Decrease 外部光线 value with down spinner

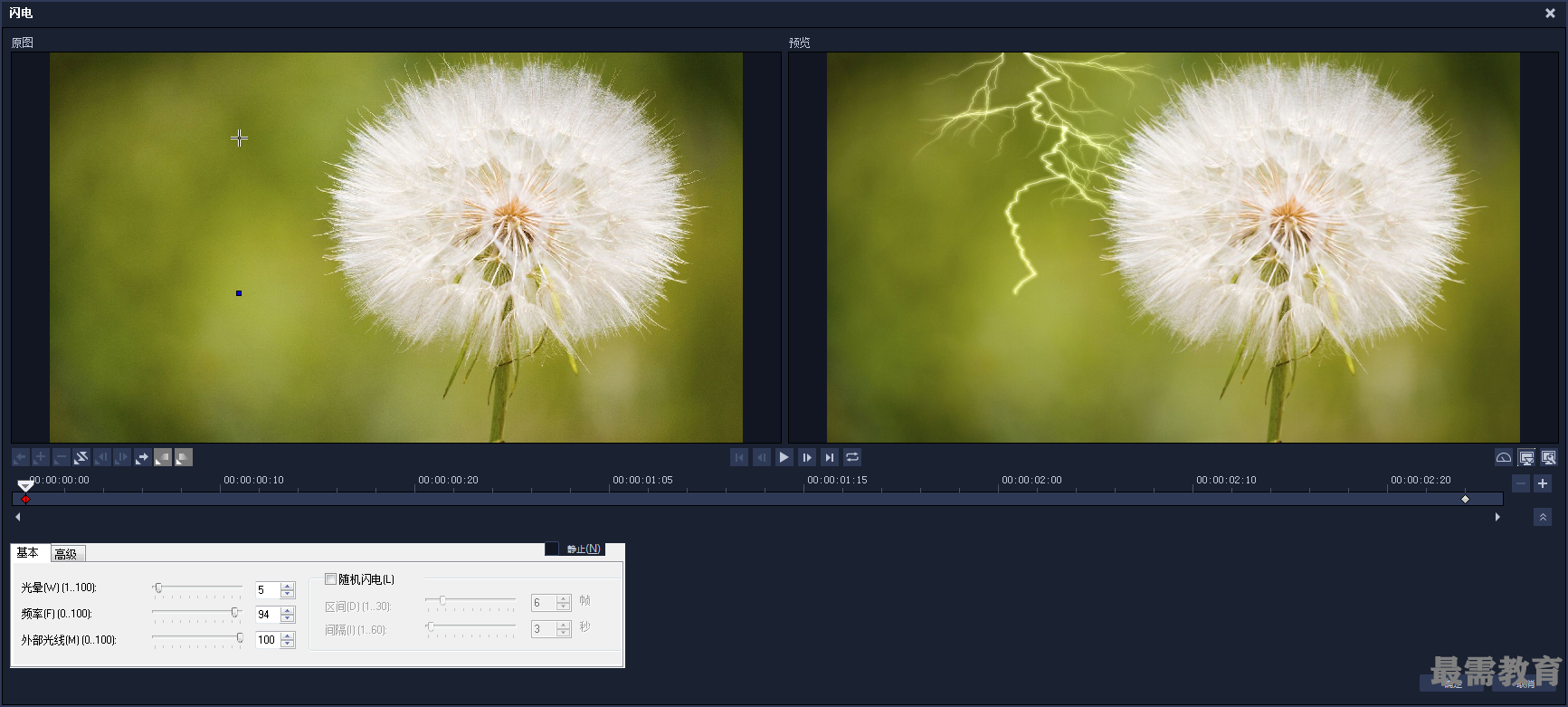288,644
